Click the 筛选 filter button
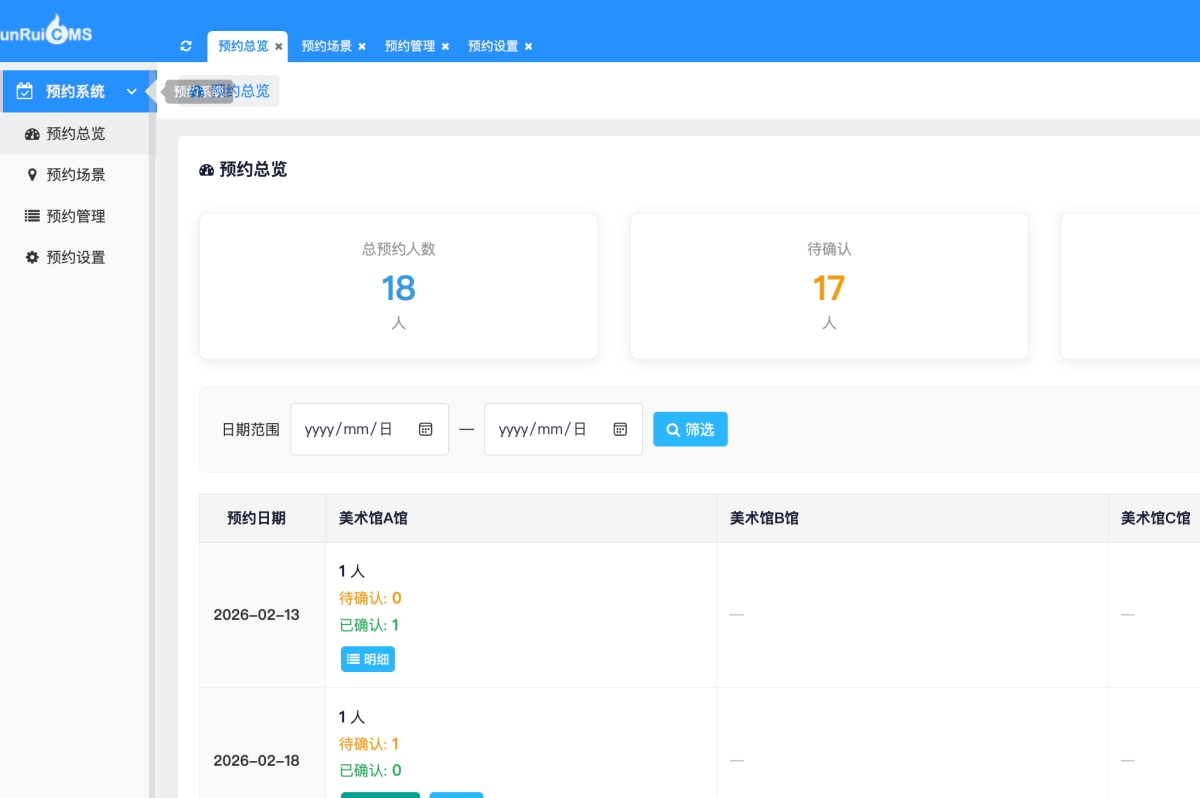The height and width of the screenshot is (798, 1200). tap(690, 429)
